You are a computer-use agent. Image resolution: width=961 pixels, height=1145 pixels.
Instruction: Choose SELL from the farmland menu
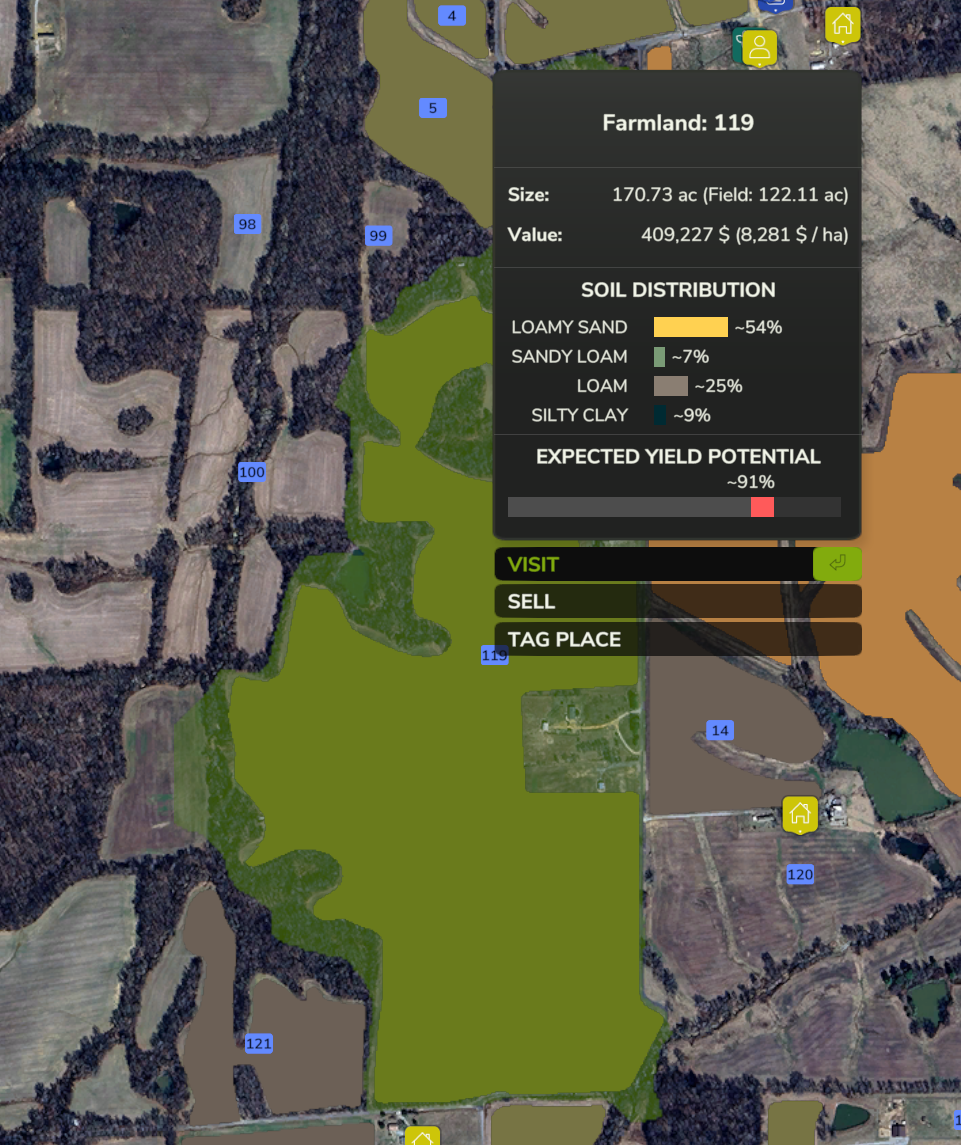[x=677, y=602]
